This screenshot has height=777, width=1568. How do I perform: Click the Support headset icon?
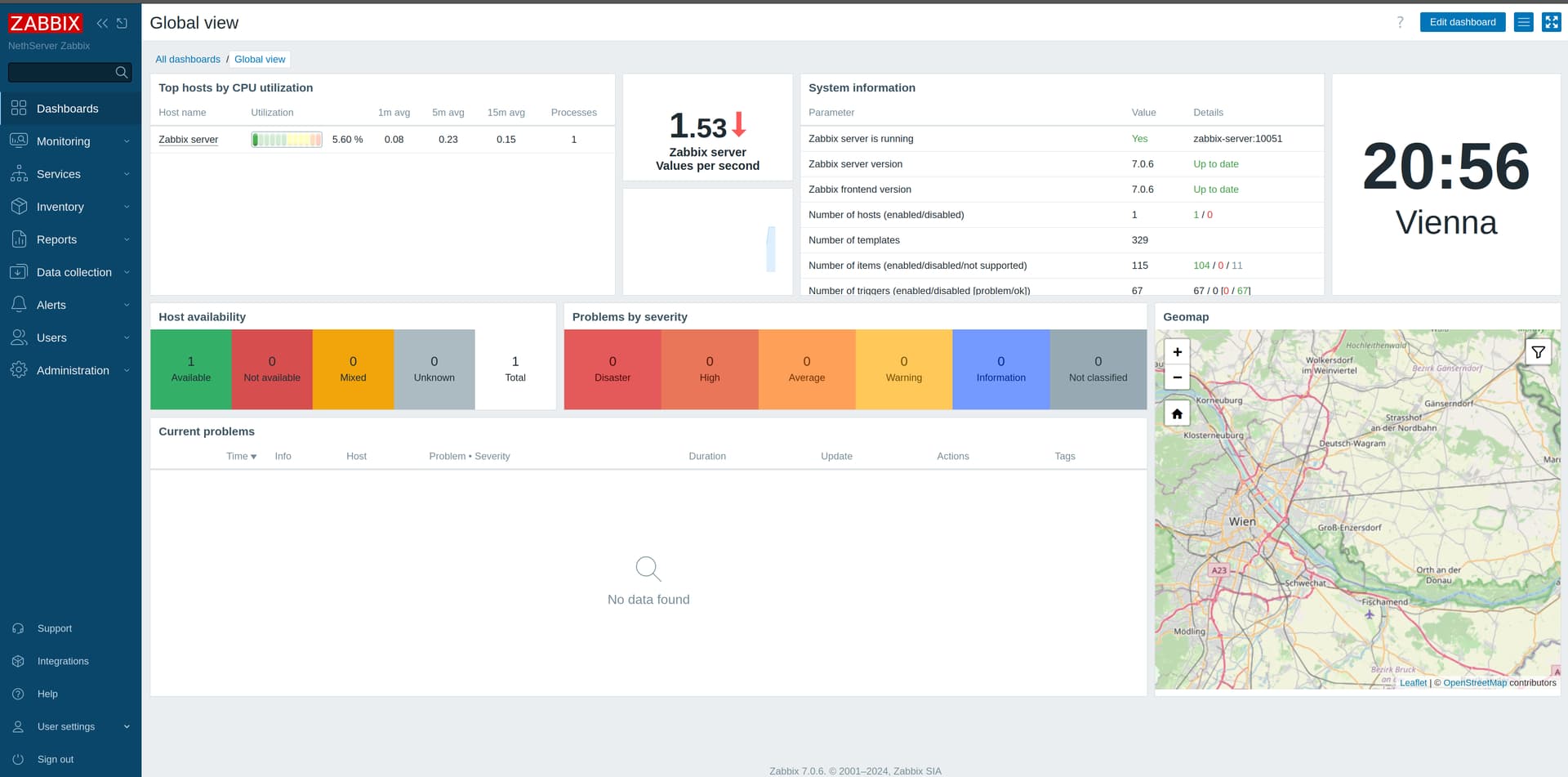[x=18, y=628]
